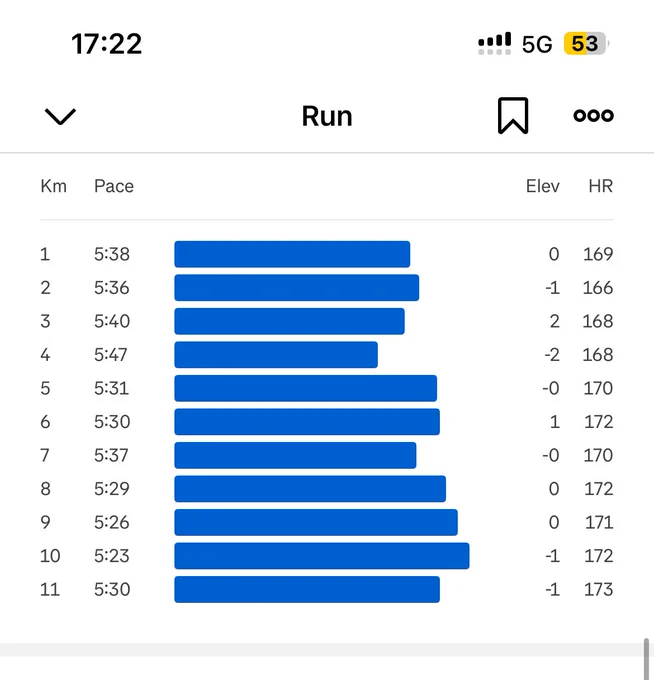Tap the 5:31 pace bar for kilometer 5

point(306,388)
